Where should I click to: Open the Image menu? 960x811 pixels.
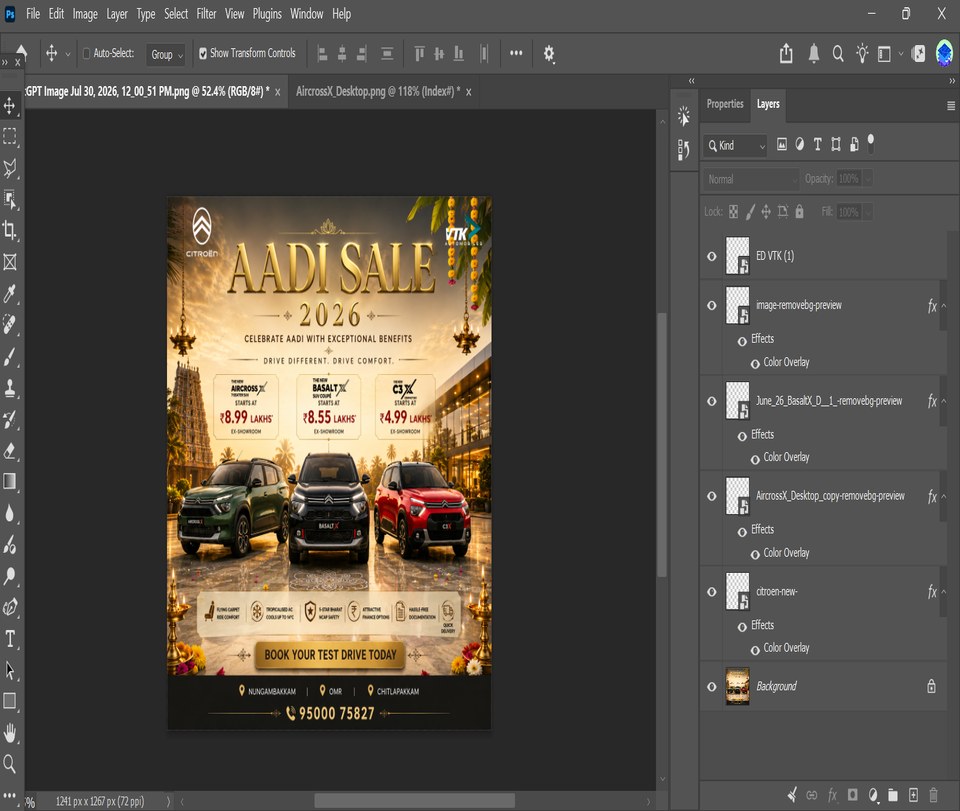(85, 13)
